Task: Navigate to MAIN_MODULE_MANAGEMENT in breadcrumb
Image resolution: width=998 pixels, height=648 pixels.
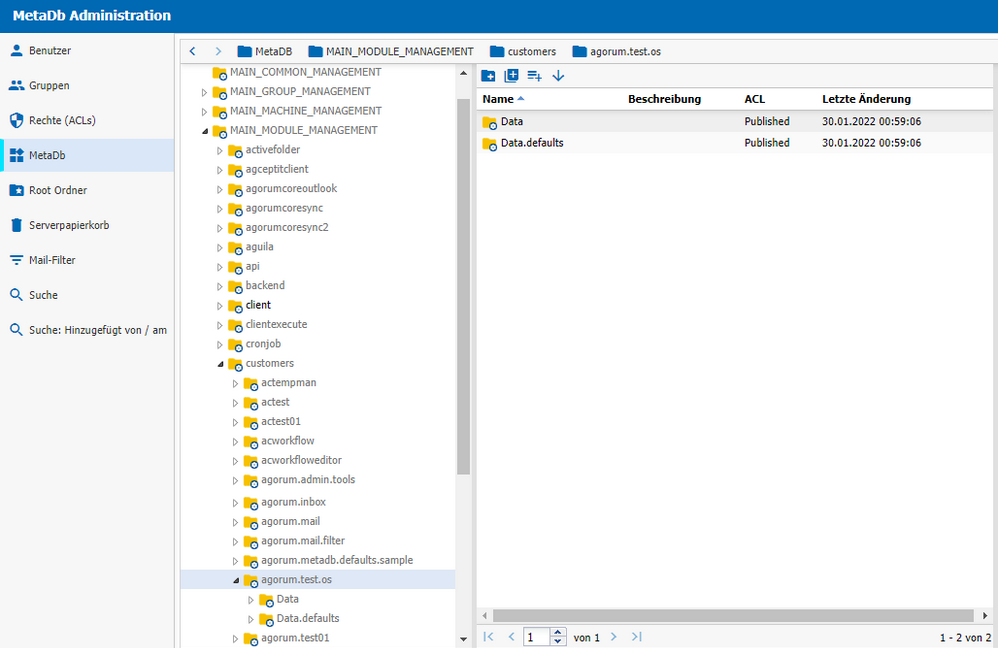Action: point(391,52)
